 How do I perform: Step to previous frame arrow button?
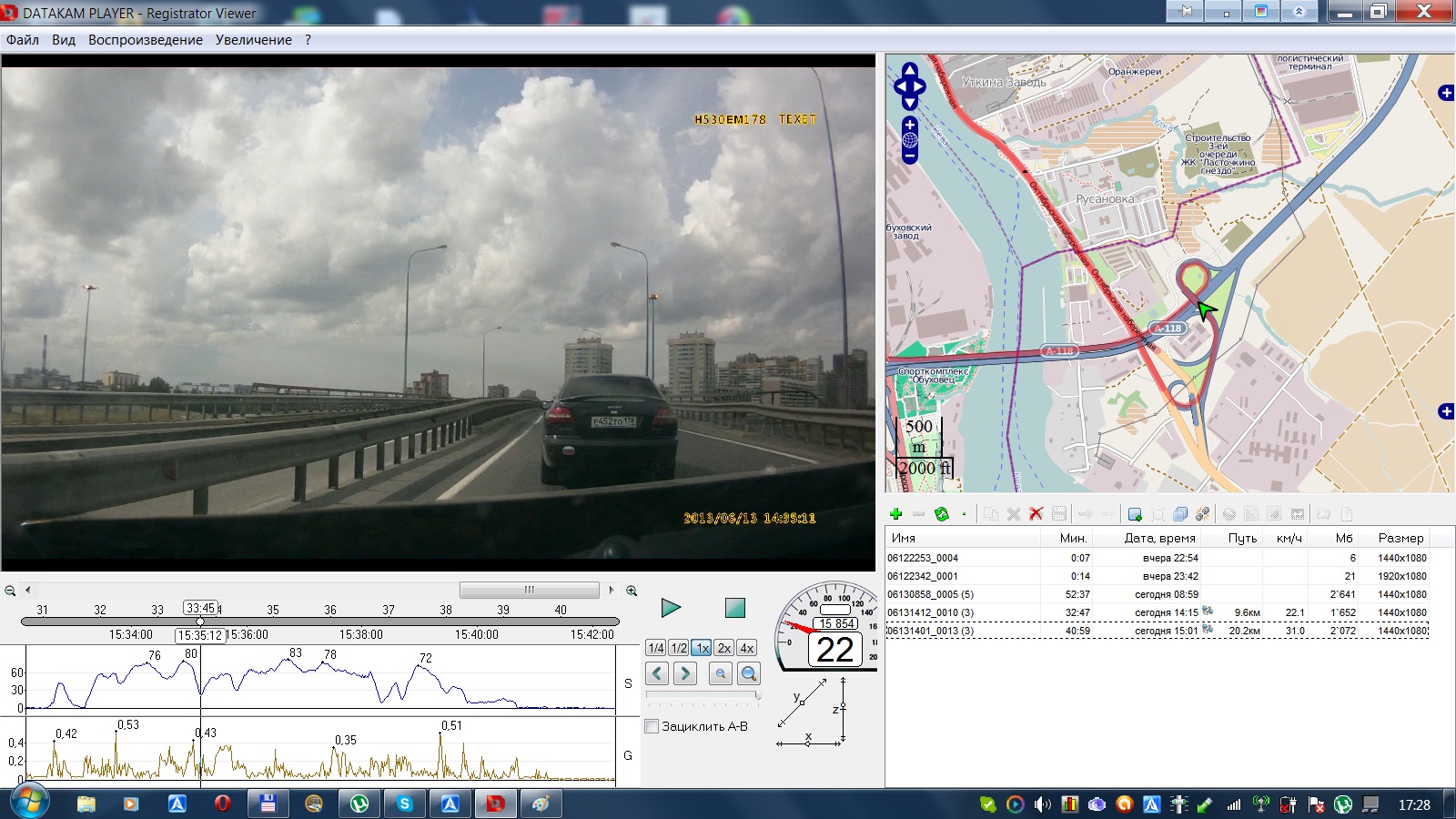(x=657, y=673)
